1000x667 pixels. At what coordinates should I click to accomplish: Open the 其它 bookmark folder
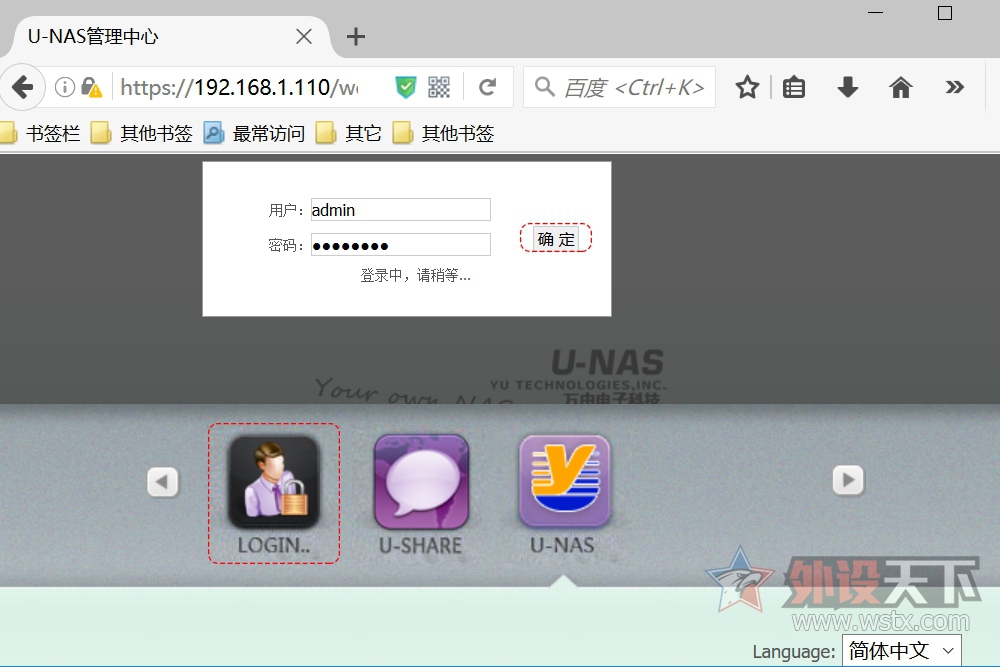click(x=349, y=133)
